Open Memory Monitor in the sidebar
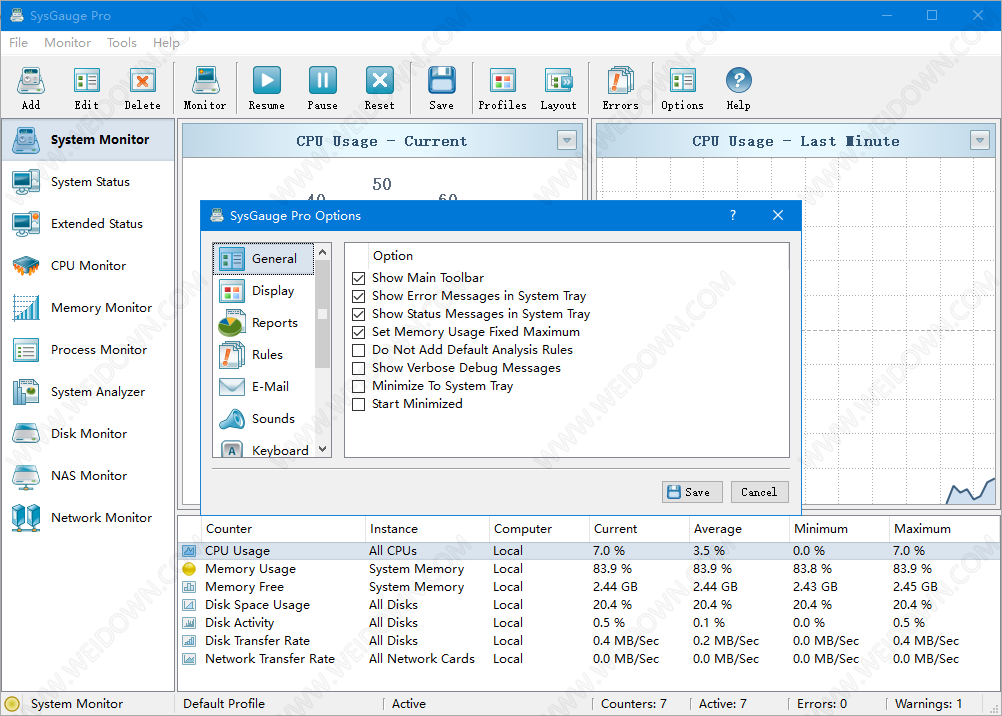This screenshot has height=716, width=1002. pos(88,308)
